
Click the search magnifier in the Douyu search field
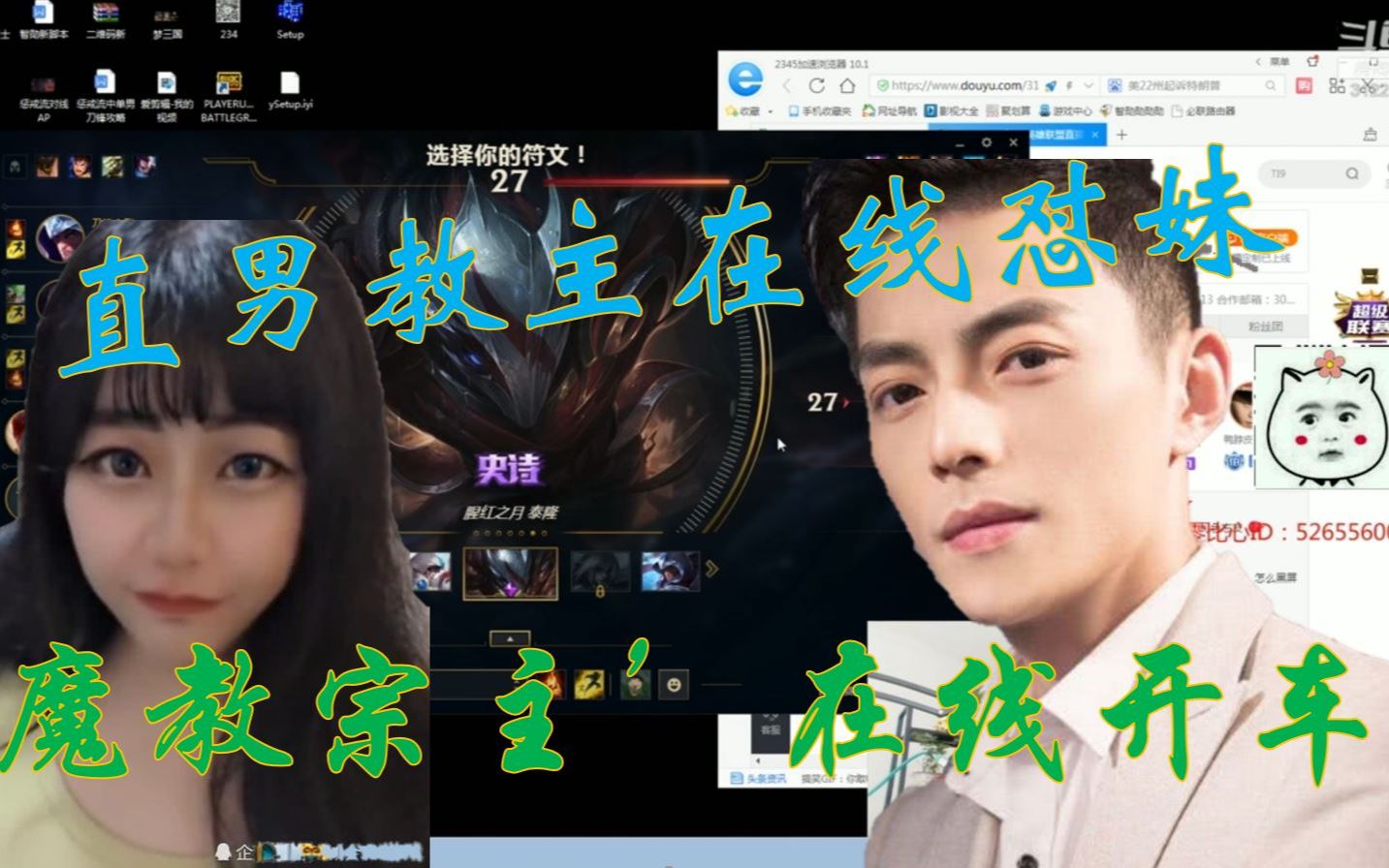point(1351,173)
